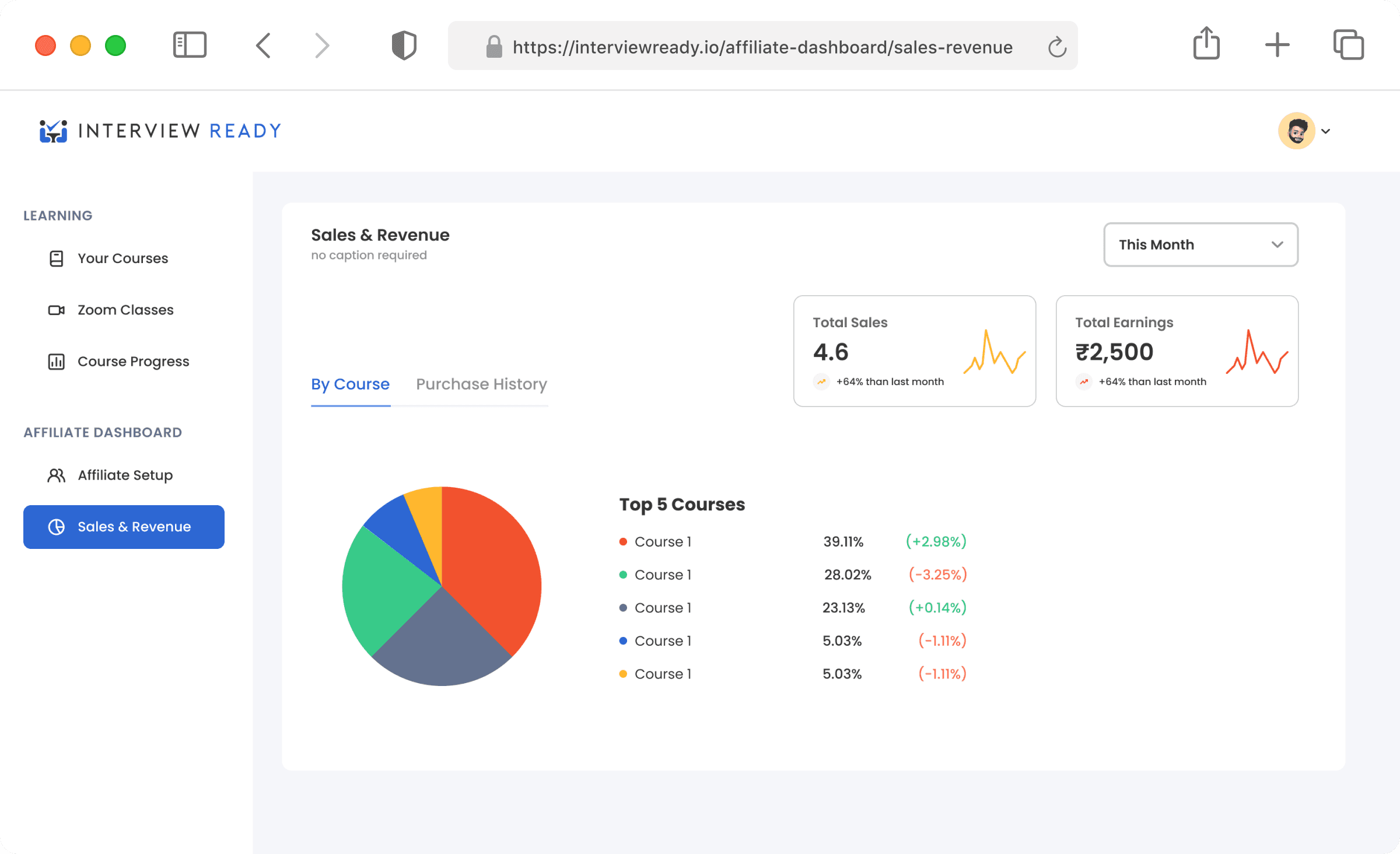Select the By Course tab
This screenshot has width=1400, height=854.
[x=350, y=384]
